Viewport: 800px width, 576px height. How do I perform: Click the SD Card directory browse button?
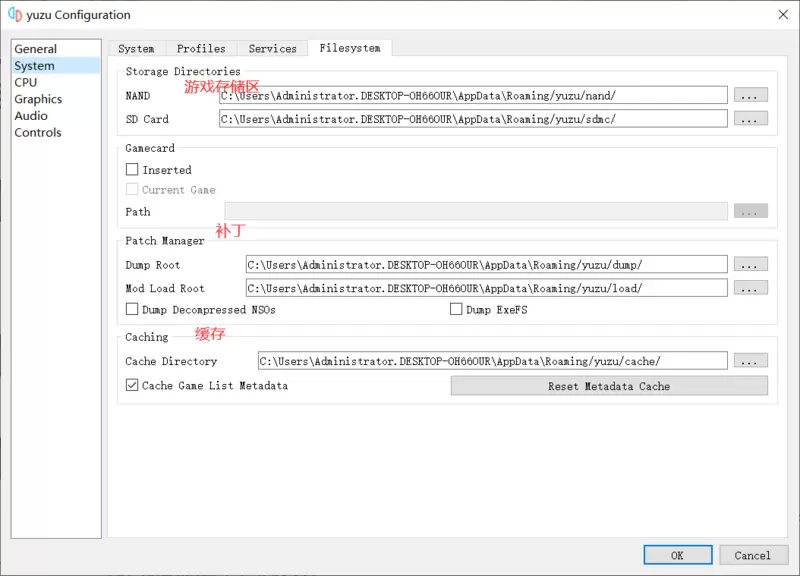(751, 119)
